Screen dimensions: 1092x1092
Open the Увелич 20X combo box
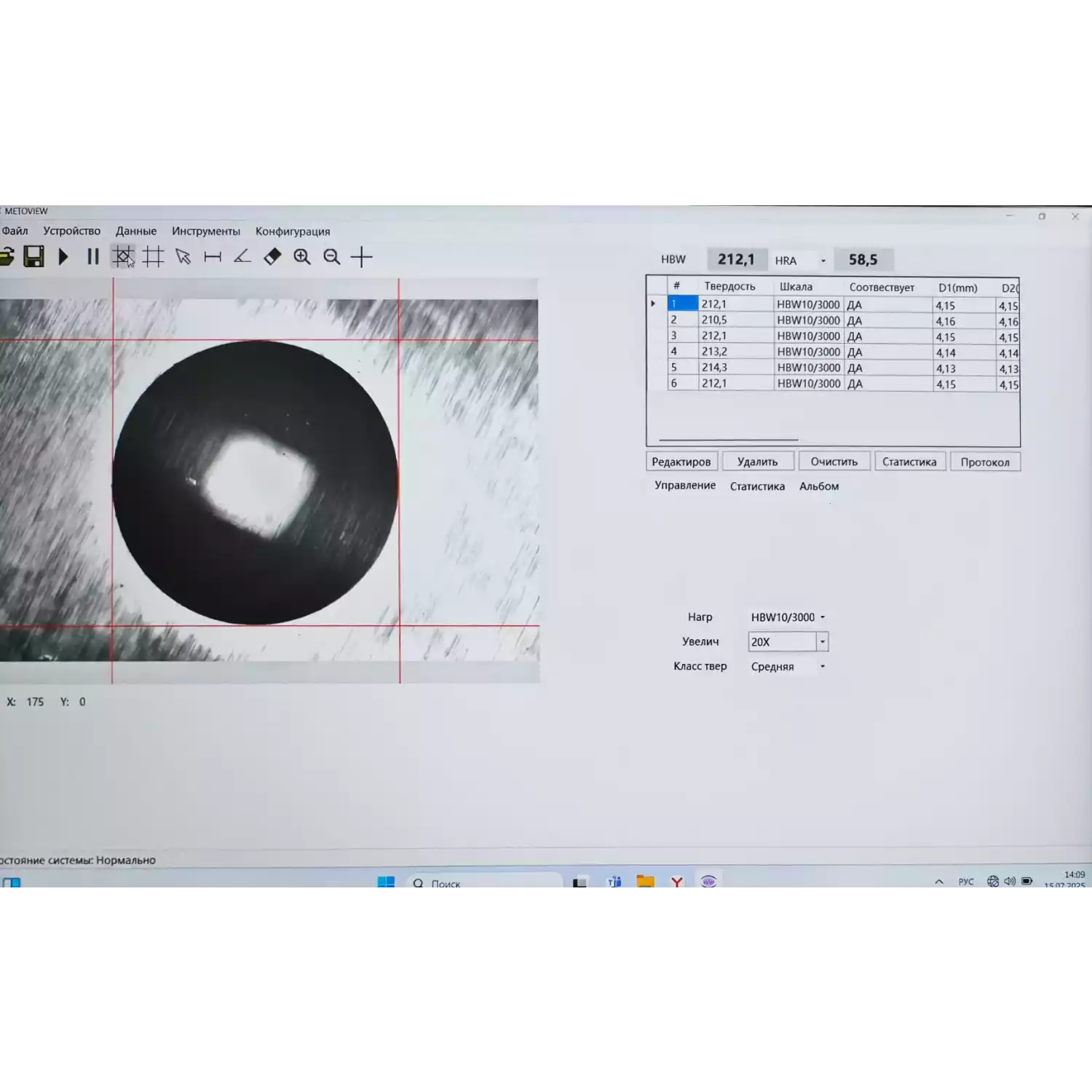click(x=823, y=642)
